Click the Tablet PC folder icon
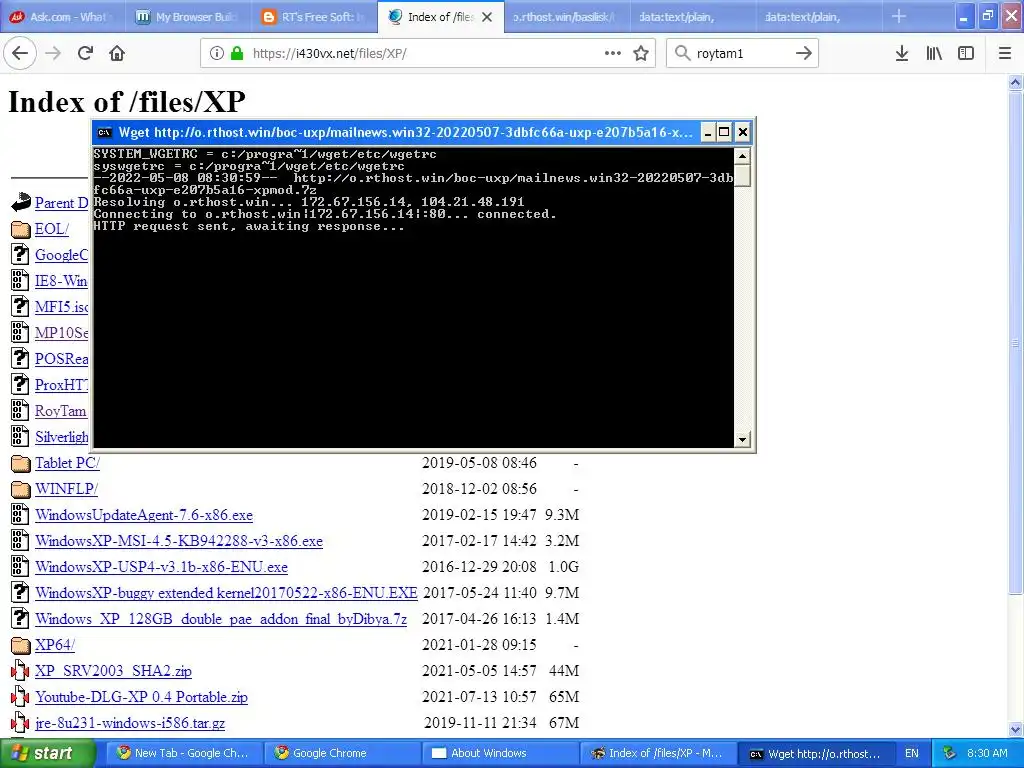 click(x=21, y=463)
